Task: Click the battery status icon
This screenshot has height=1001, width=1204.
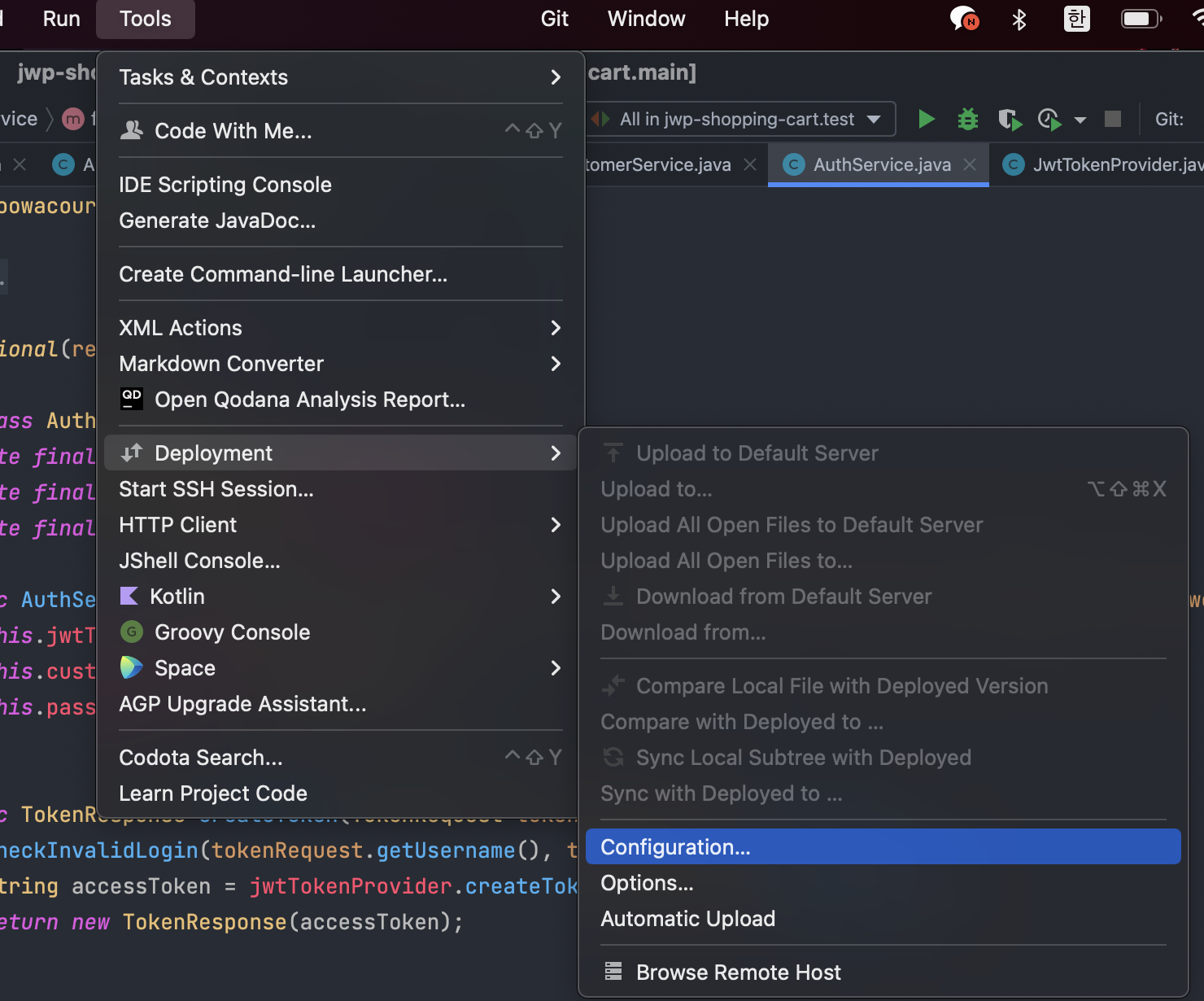Action: (1141, 19)
